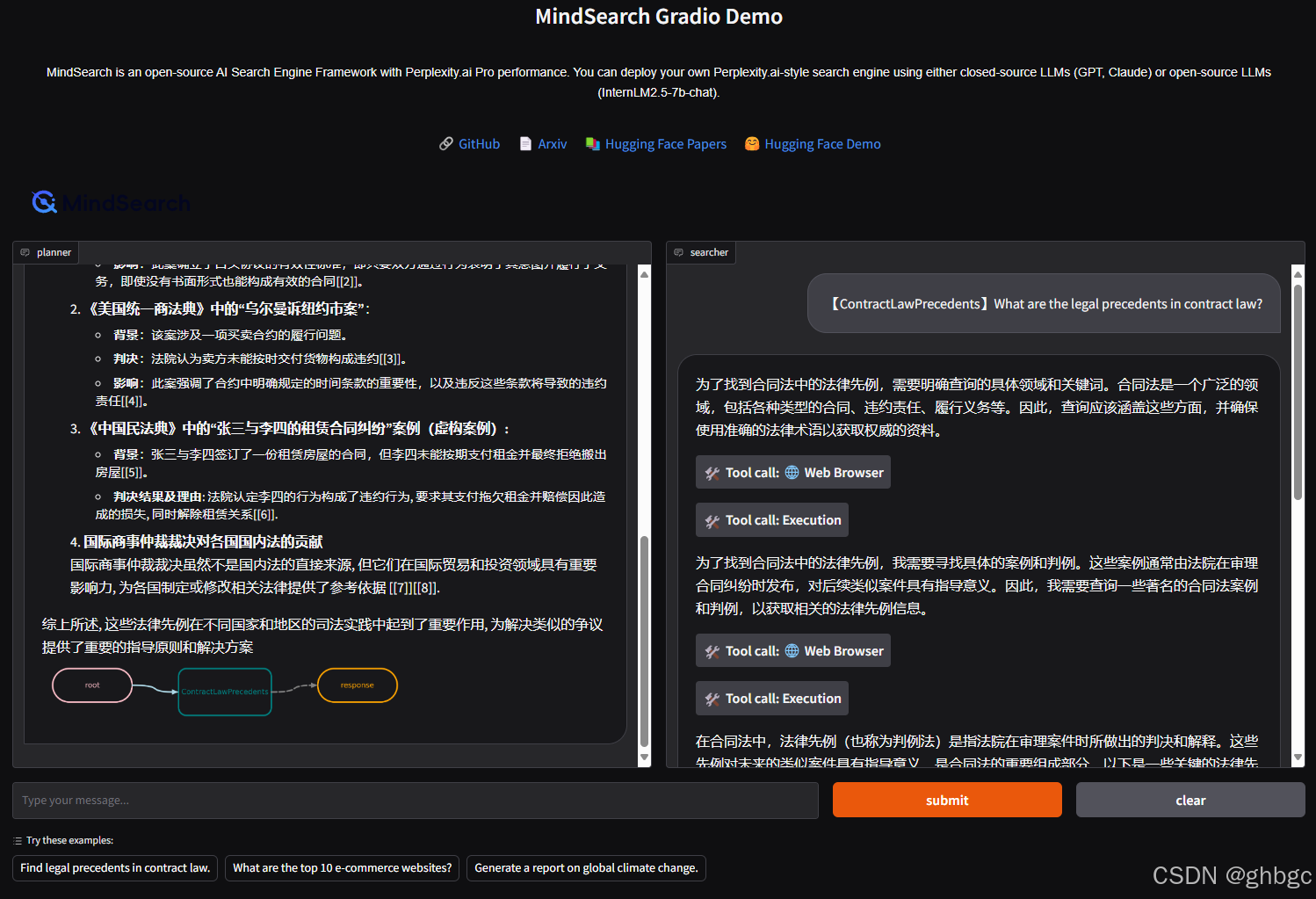Click the planner panel scrollbar thumb
Viewport: 1316px width, 899px height.
point(644,641)
